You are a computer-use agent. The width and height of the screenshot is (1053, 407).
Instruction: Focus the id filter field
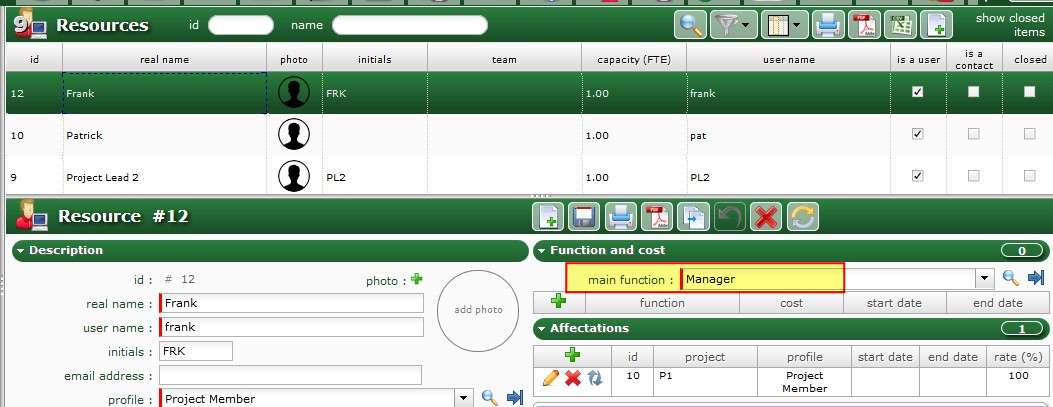click(x=241, y=25)
